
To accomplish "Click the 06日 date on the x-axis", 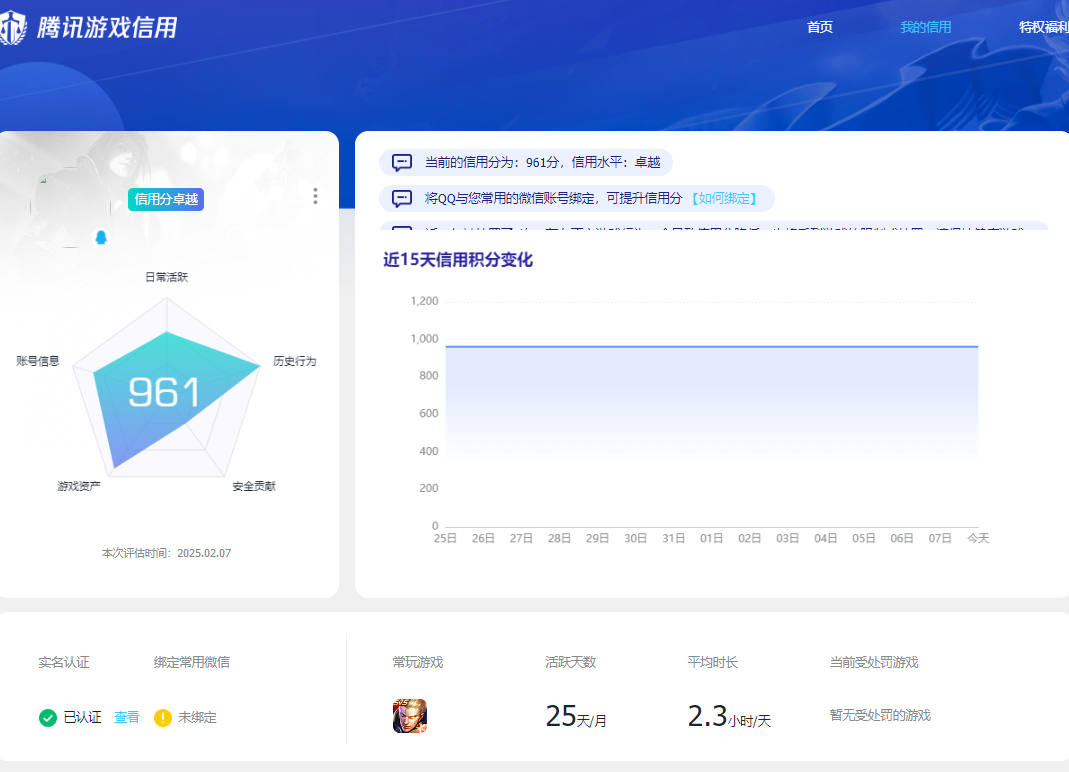I will [x=902, y=539].
